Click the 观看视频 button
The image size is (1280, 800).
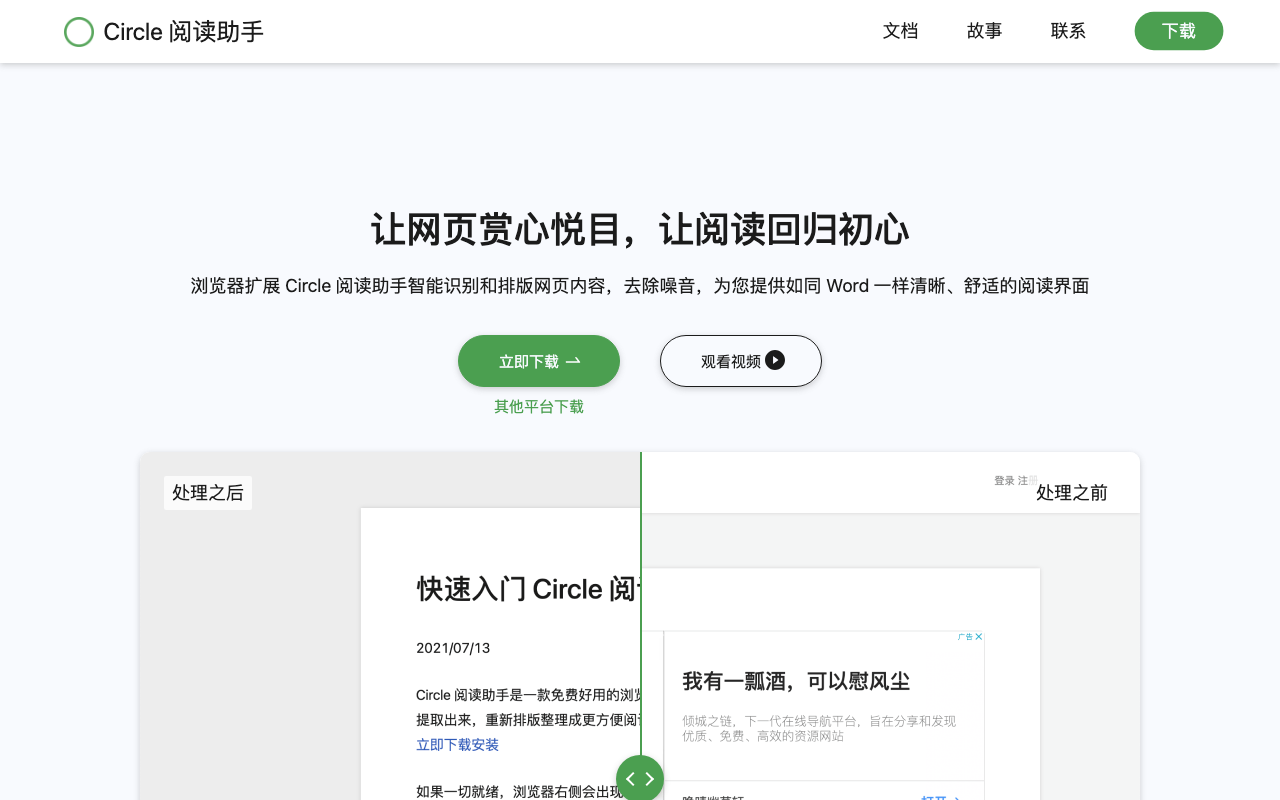click(741, 361)
